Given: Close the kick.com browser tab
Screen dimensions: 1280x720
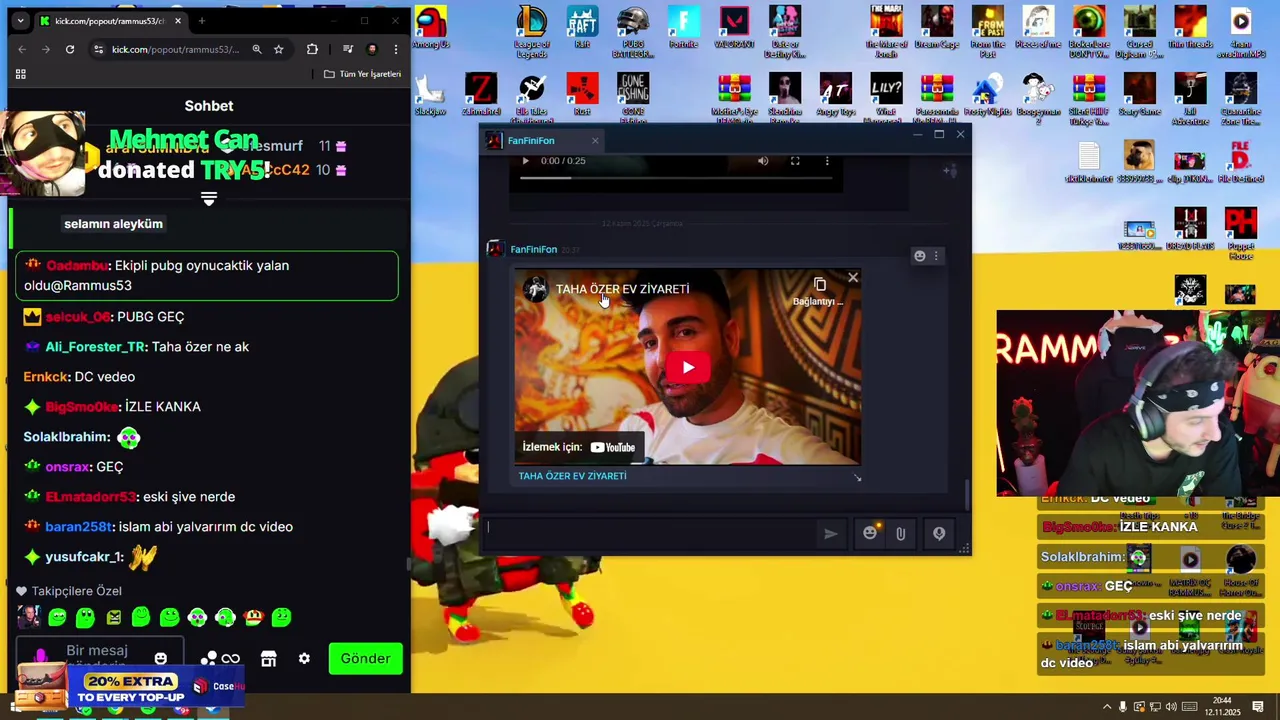Looking at the screenshot, I should click(178, 21).
